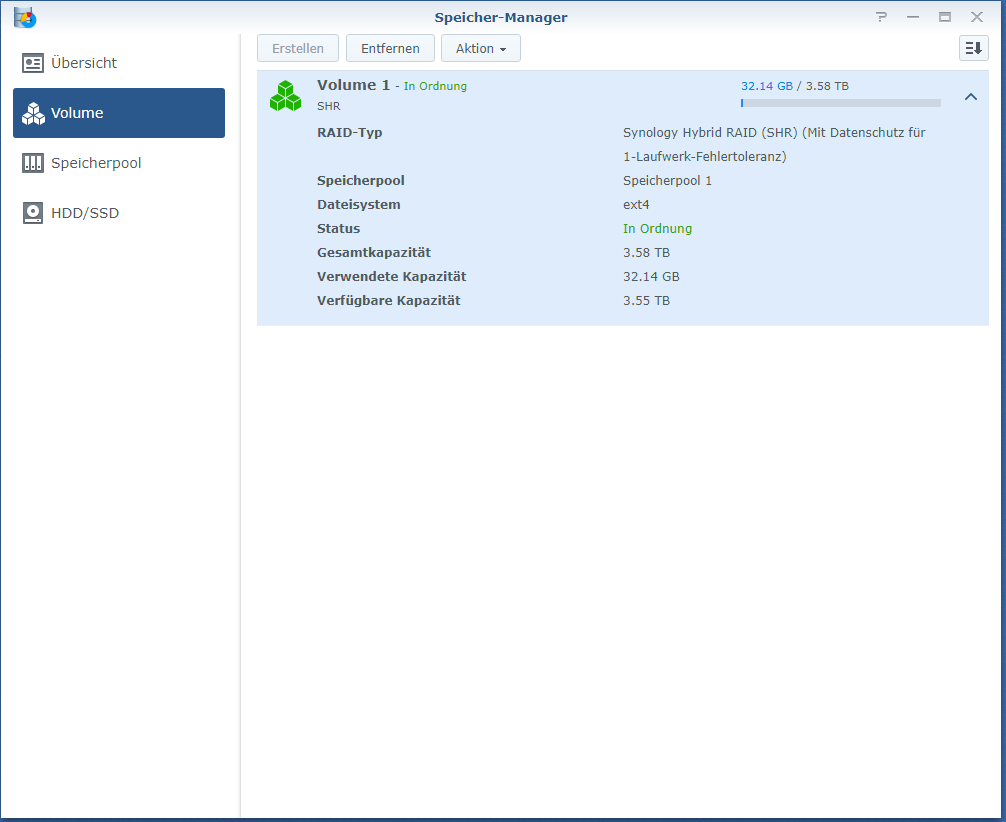Click the Speicher-Manager app icon in title bar

[24, 17]
